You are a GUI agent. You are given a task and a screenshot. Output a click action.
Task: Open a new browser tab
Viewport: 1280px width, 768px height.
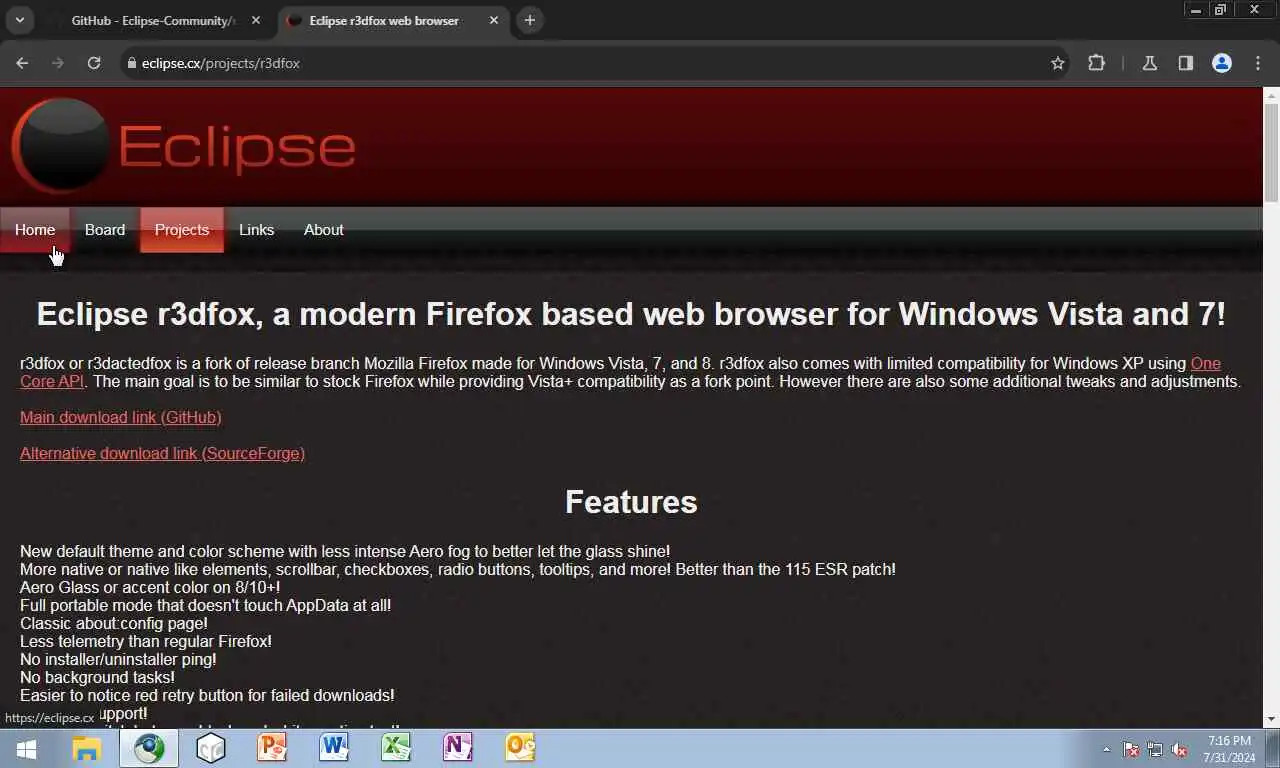(x=530, y=20)
